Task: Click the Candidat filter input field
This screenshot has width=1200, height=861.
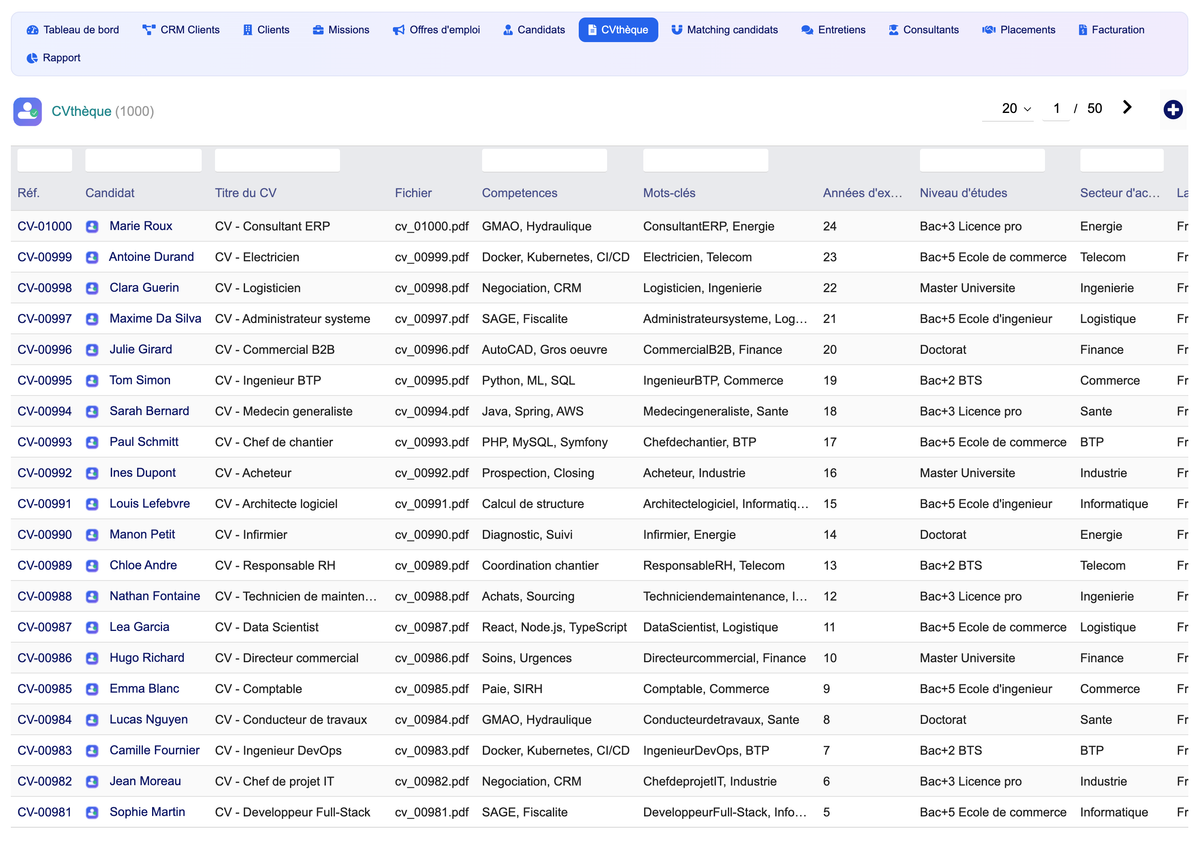Action: [143, 160]
